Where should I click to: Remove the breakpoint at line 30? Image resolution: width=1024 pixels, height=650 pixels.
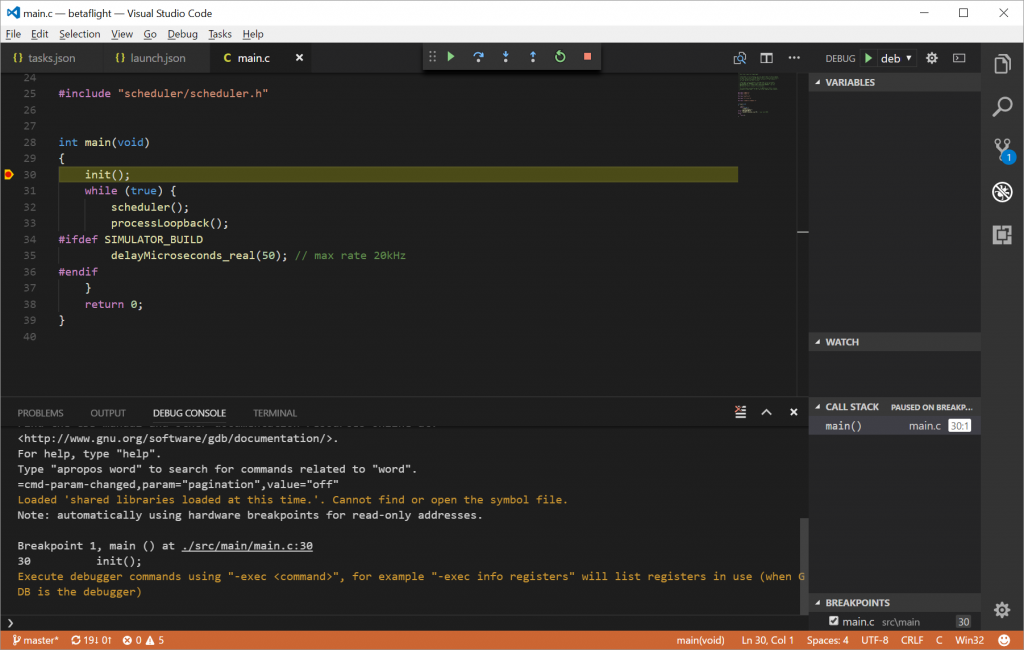point(9,175)
